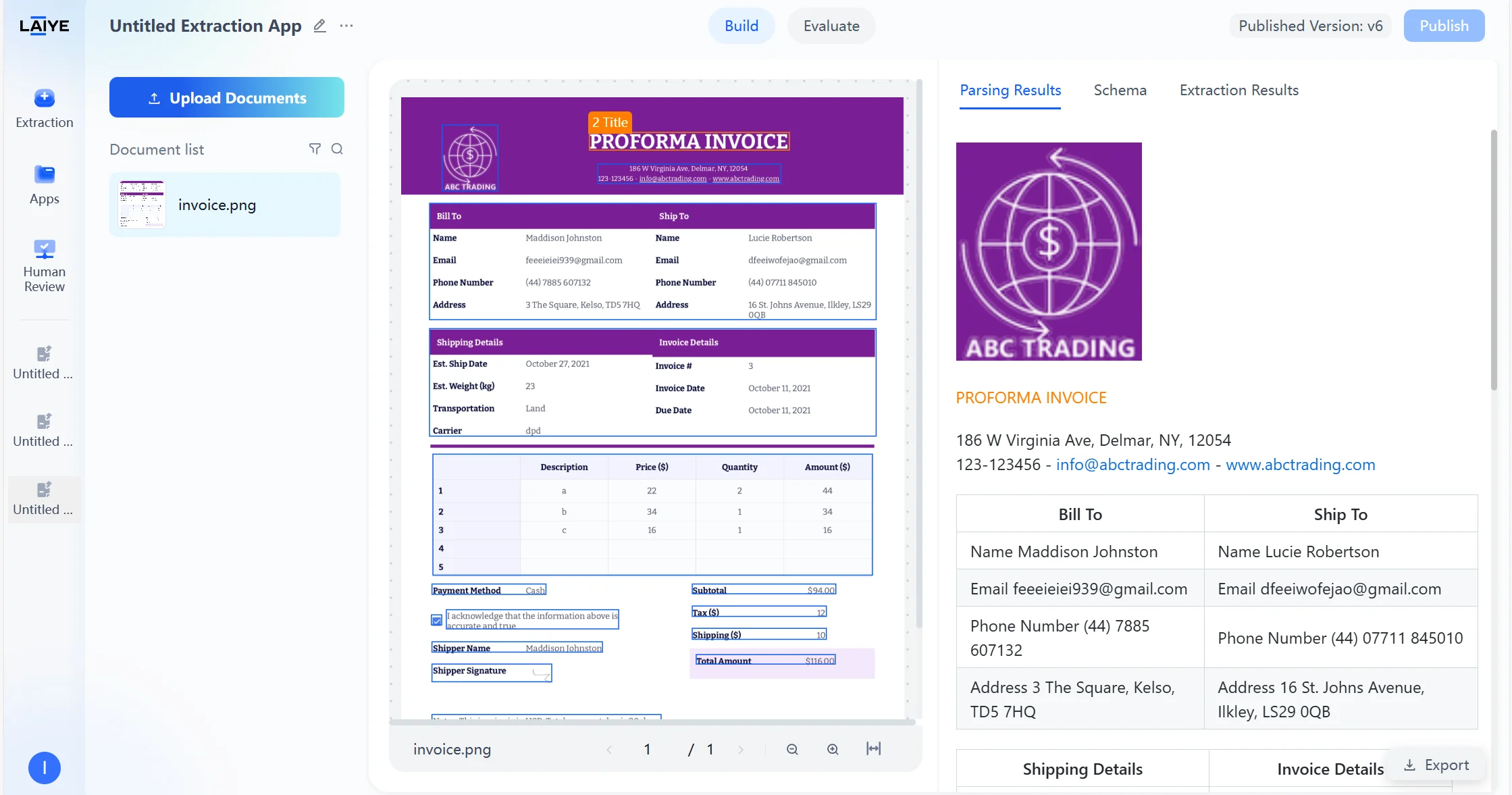Zoom out of the document preview
Viewport: 1512px width, 795px height.
(x=792, y=749)
